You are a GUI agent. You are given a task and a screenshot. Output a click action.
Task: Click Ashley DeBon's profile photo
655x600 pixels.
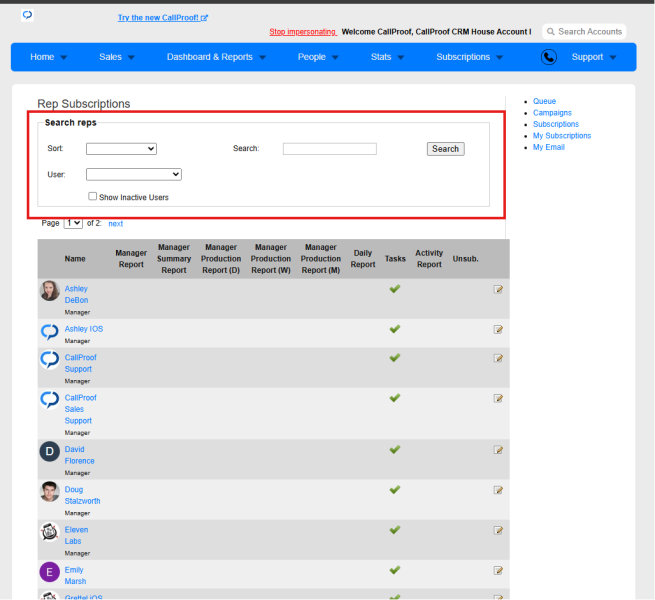point(50,290)
